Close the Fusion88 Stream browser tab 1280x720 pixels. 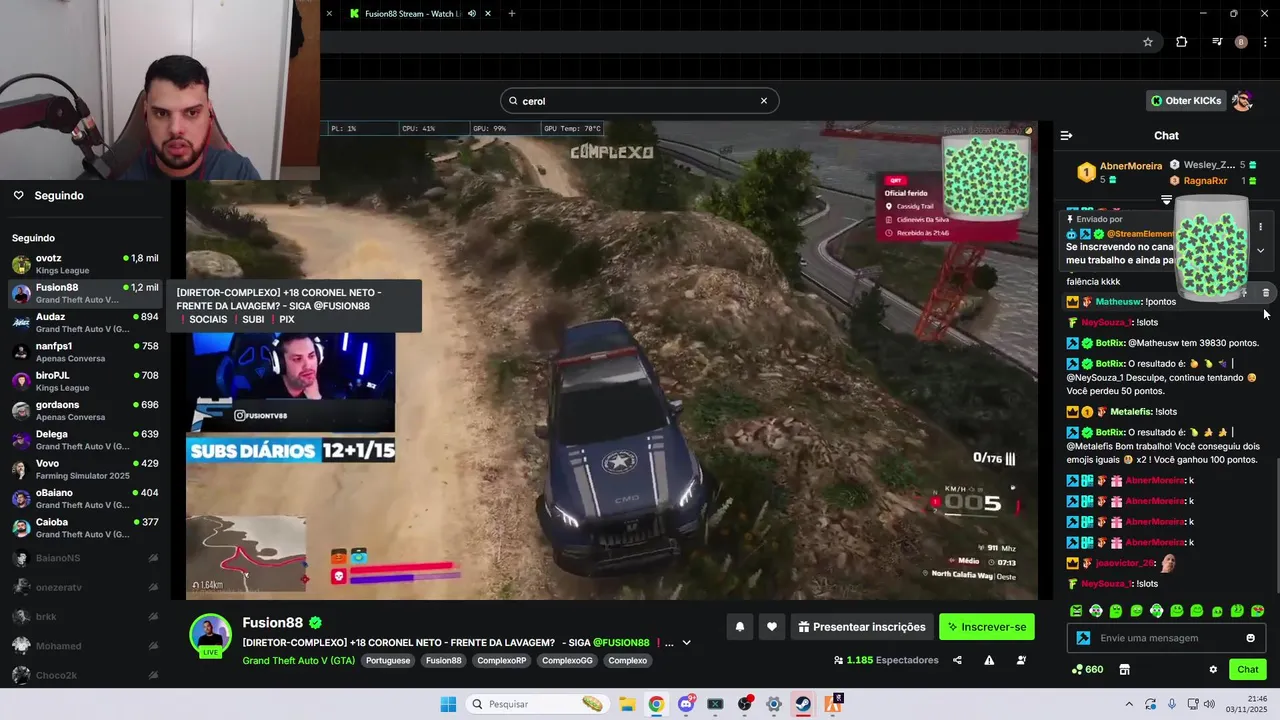pyautogui.click(x=488, y=13)
